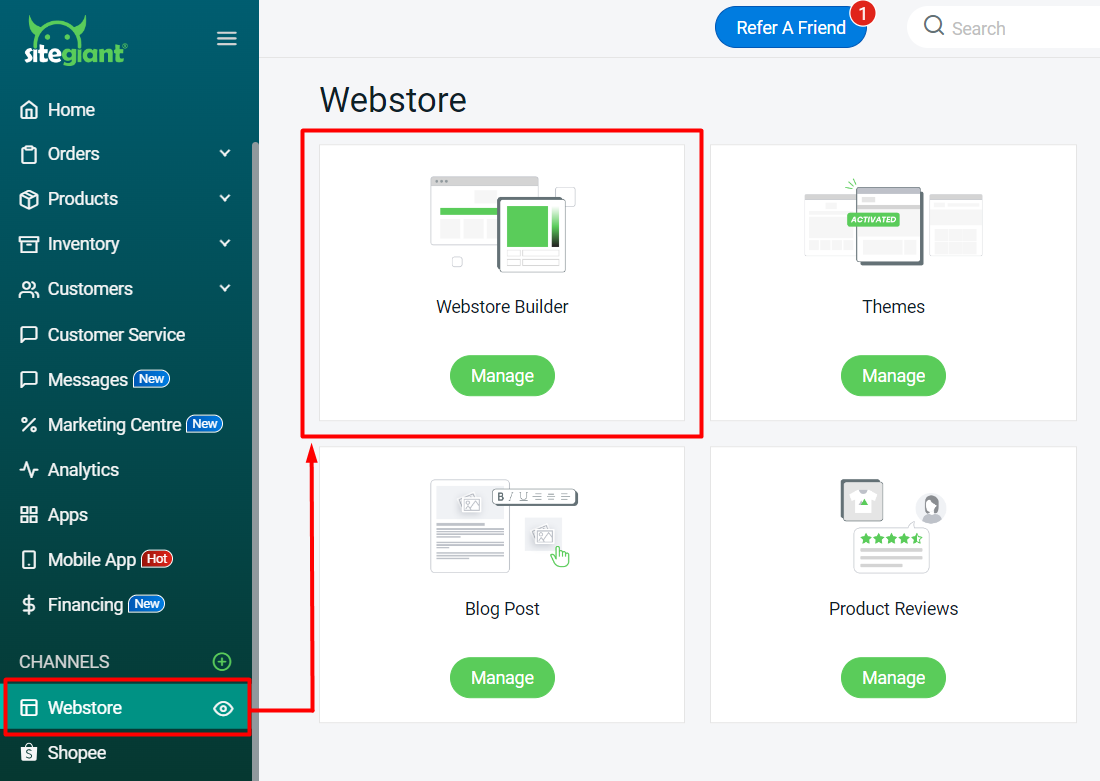1100x781 pixels.
Task: Click the Refer A Friend button
Action: click(790, 28)
